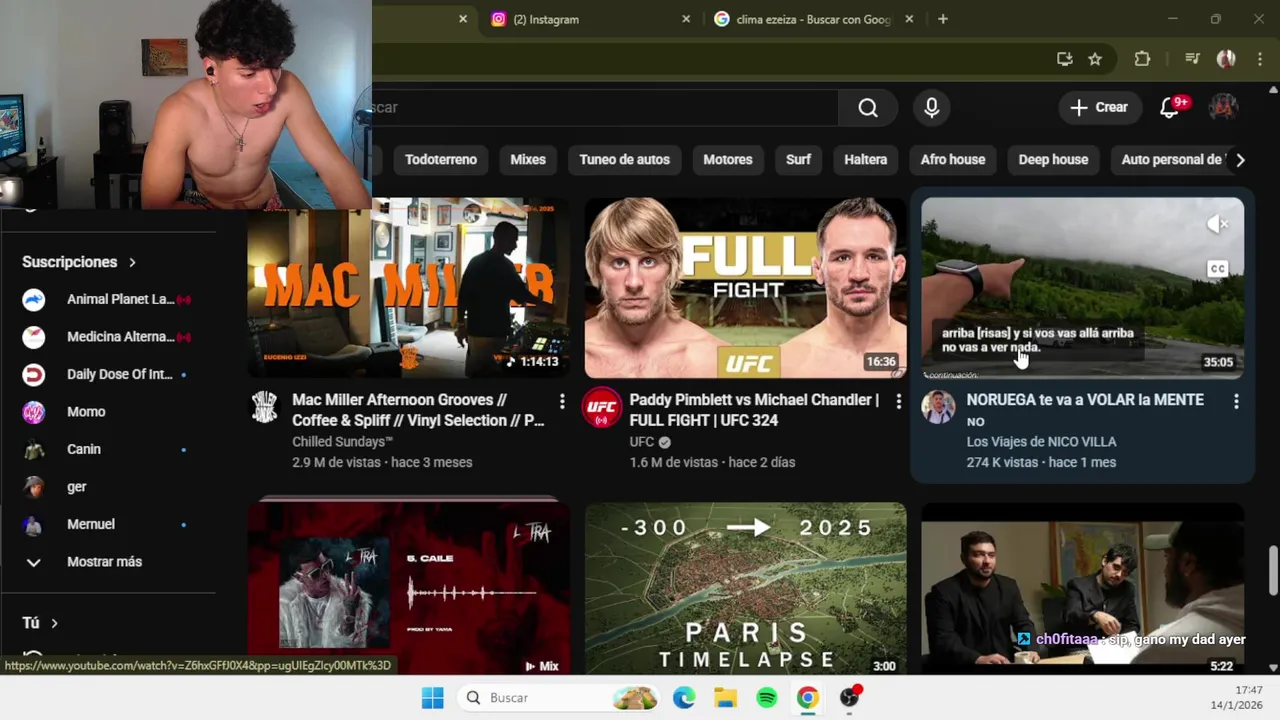Switch to Chrome in taskbar
This screenshot has width=1280, height=720.
(x=808, y=698)
